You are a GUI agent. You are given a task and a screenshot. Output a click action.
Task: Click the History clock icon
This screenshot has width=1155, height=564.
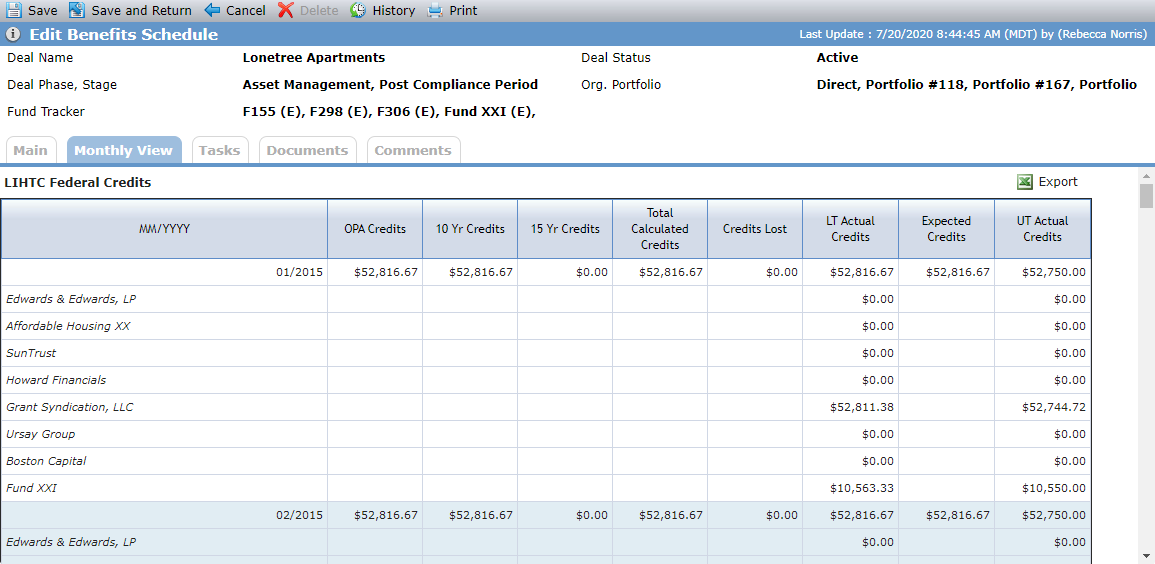pos(358,10)
